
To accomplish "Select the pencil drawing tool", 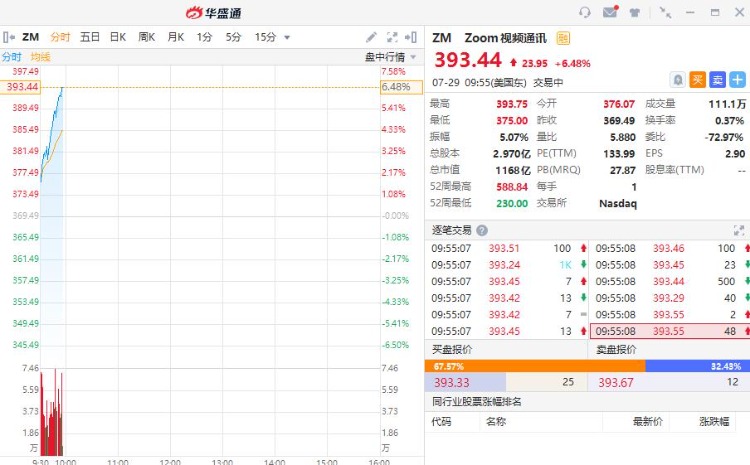I will pos(371,37).
